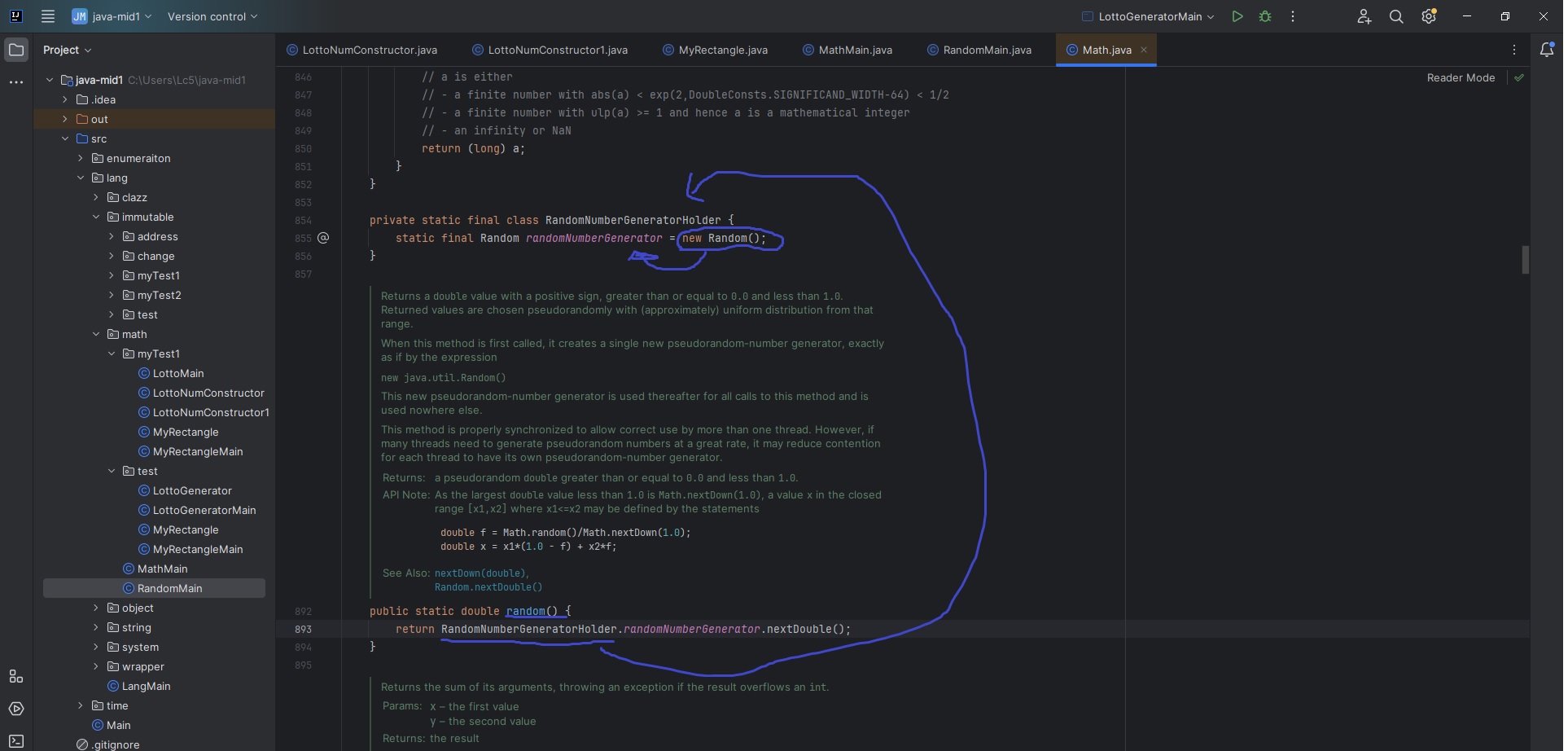The image size is (1568, 751).
Task: Open the Services tool window icon
Action: [x=16, y=709]
